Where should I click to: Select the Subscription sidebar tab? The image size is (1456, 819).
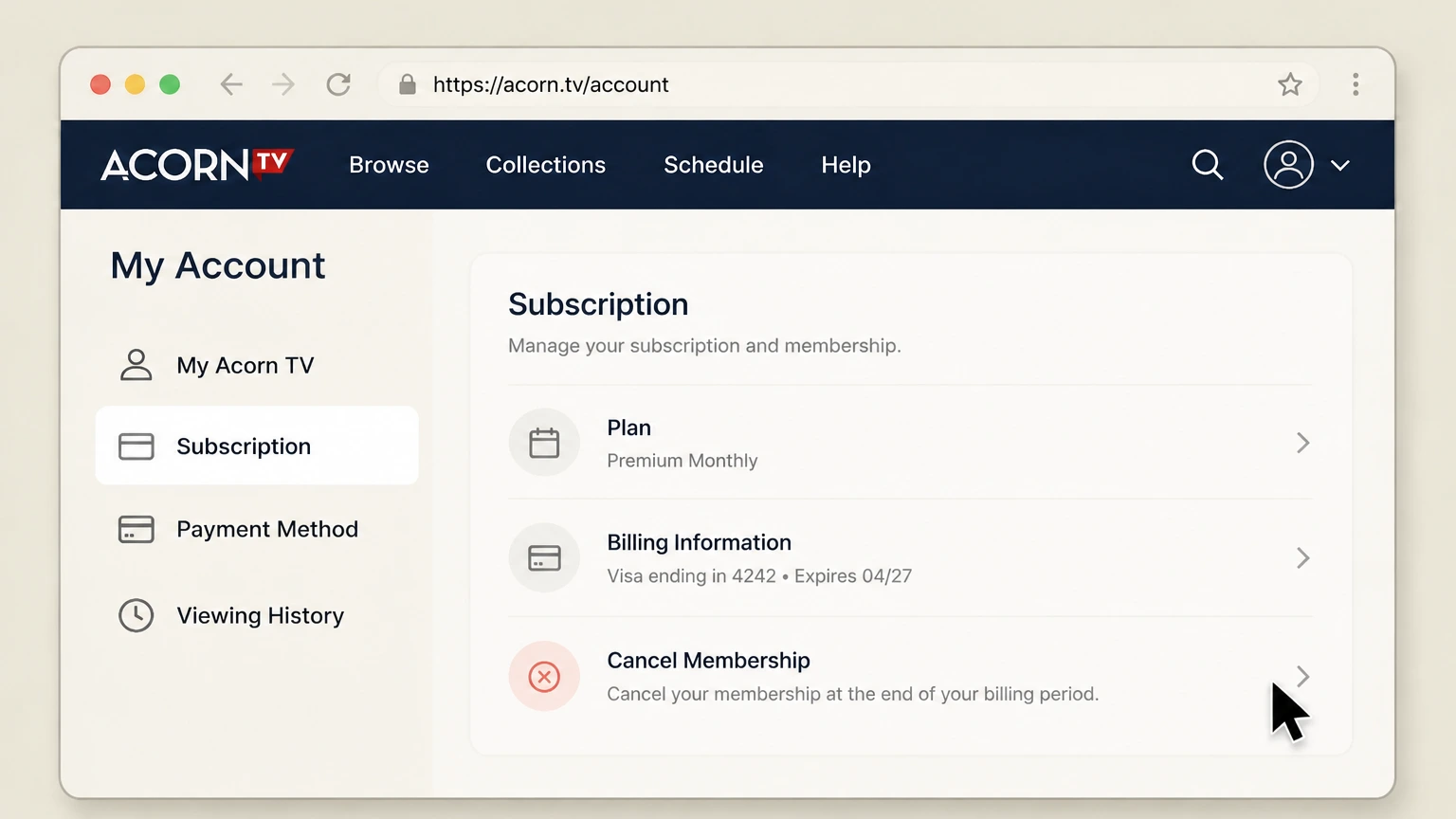(x=257, y=446)
